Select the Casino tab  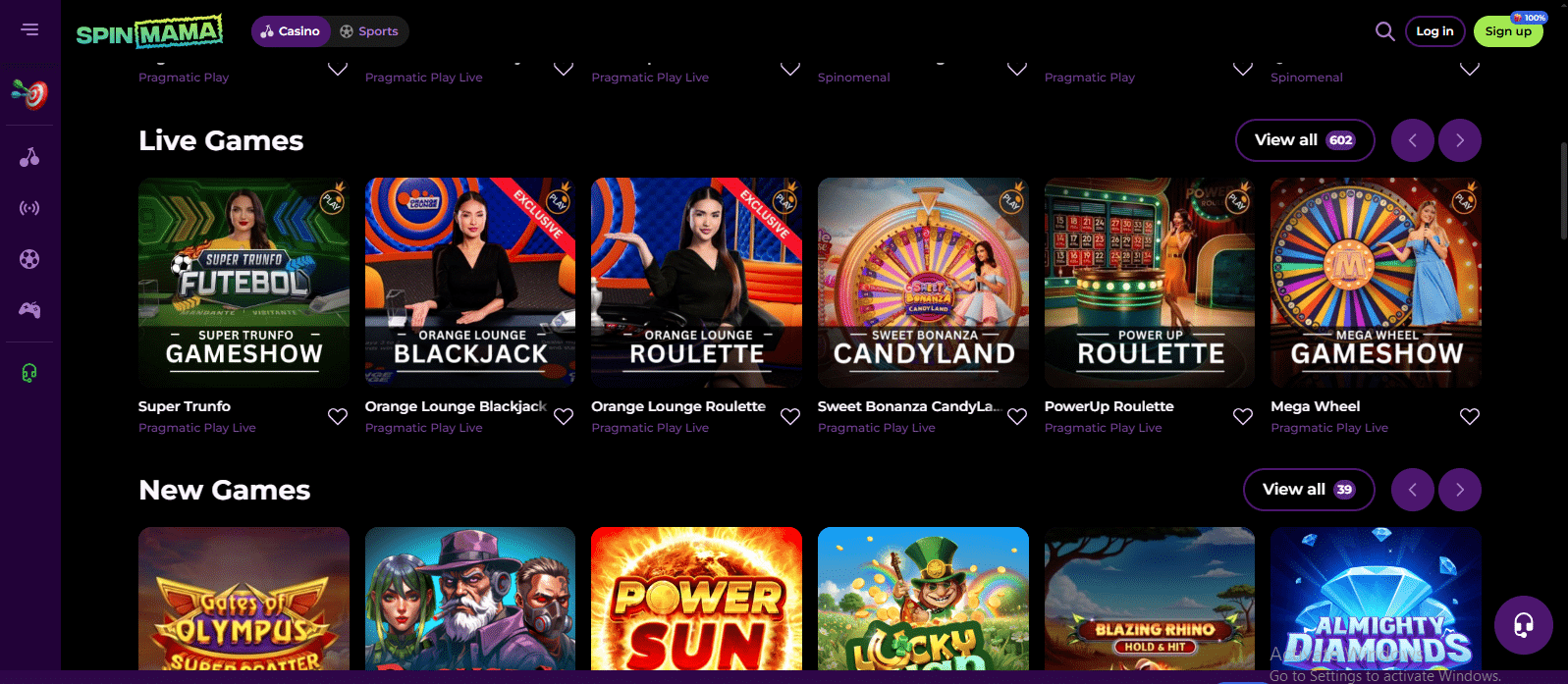tap(291, 31)
